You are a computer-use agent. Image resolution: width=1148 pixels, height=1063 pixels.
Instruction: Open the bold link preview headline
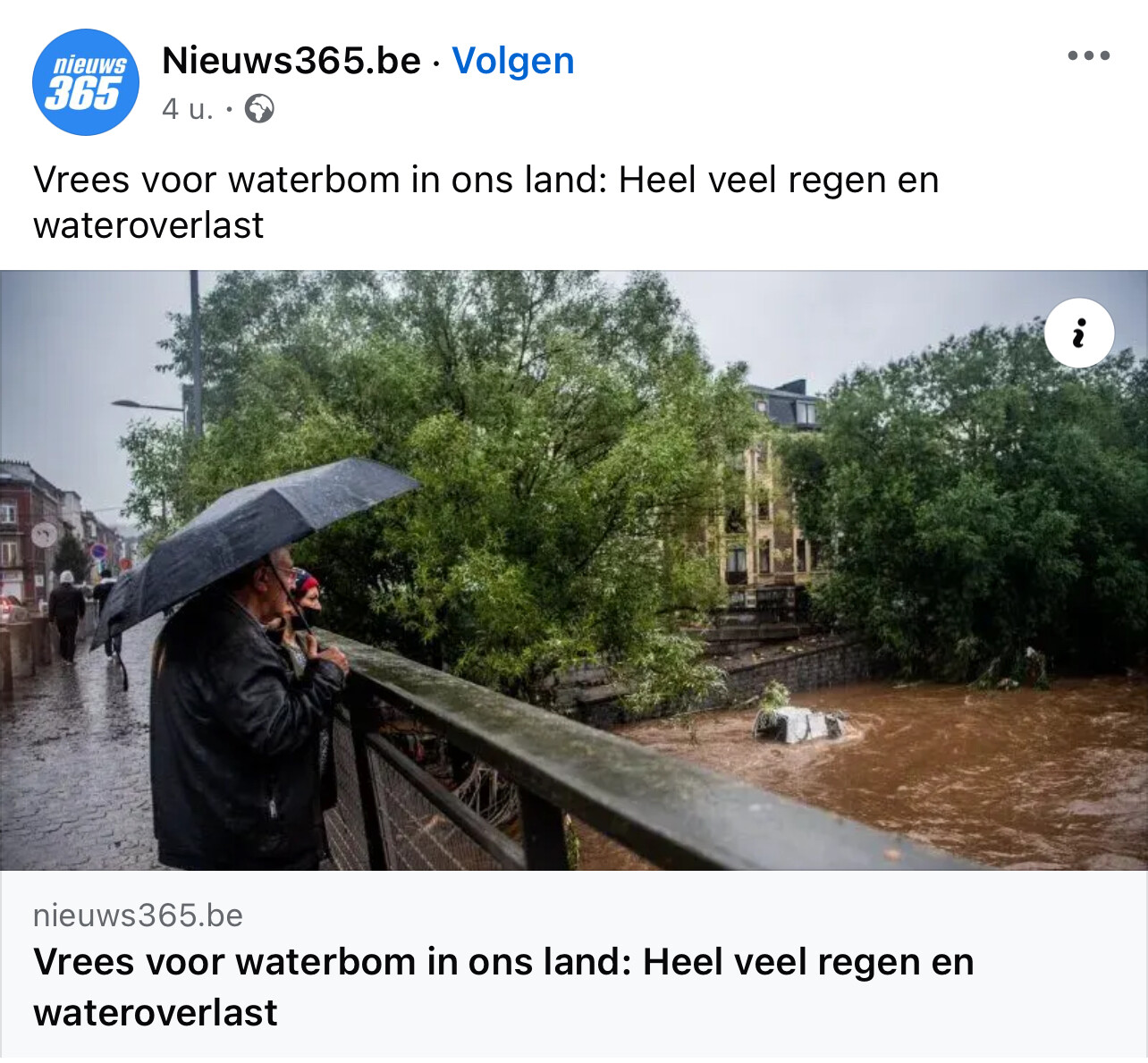503,987
